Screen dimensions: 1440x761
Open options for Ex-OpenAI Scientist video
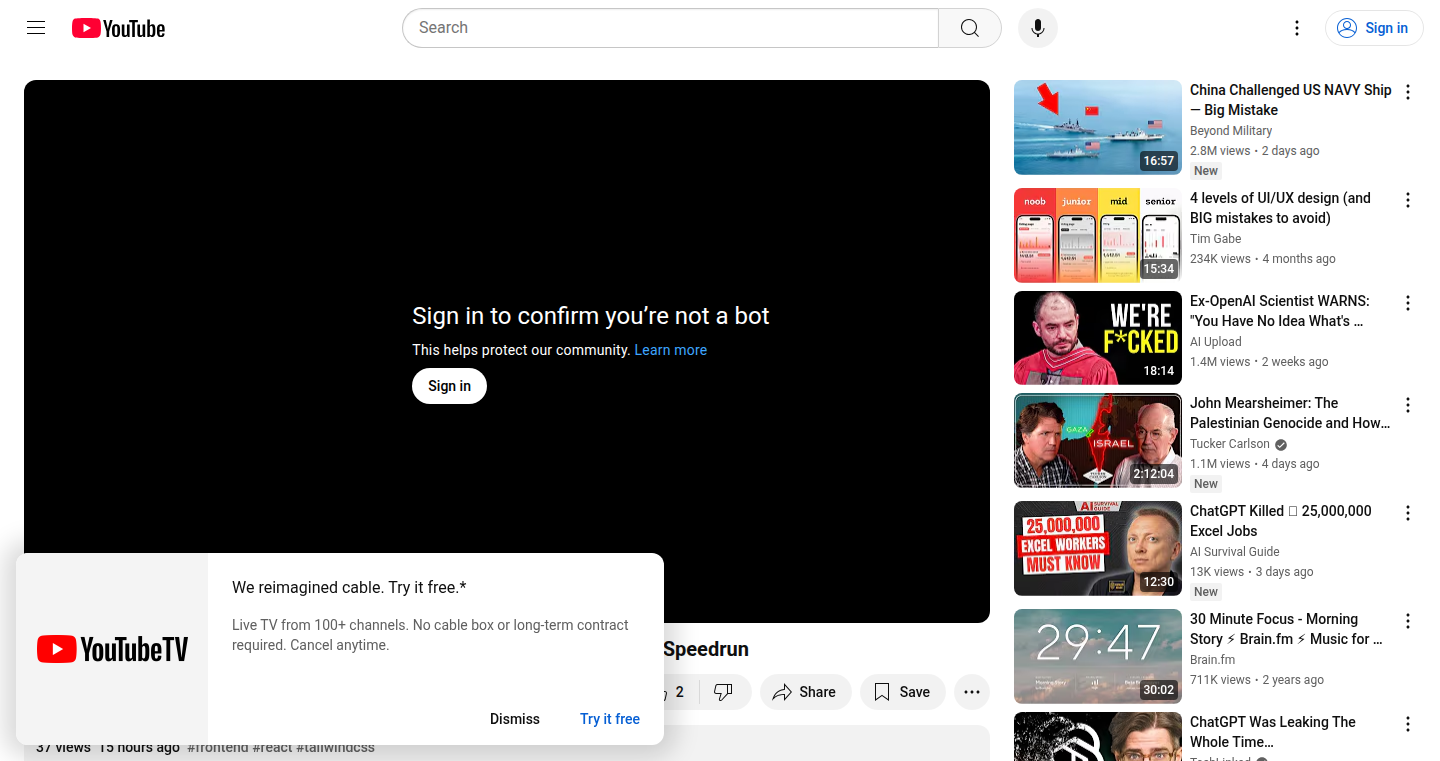pos(1408,303)
